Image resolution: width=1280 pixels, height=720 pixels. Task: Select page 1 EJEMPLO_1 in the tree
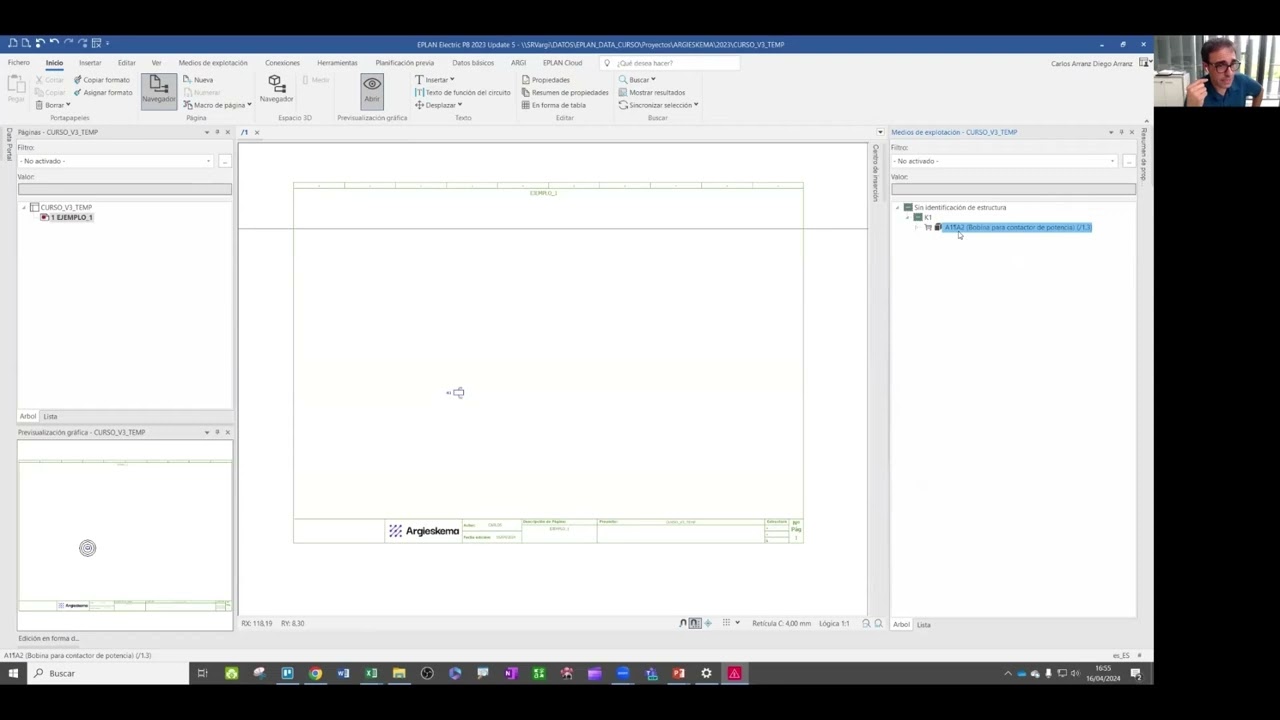pyautogui.click(x=71, y=217)
